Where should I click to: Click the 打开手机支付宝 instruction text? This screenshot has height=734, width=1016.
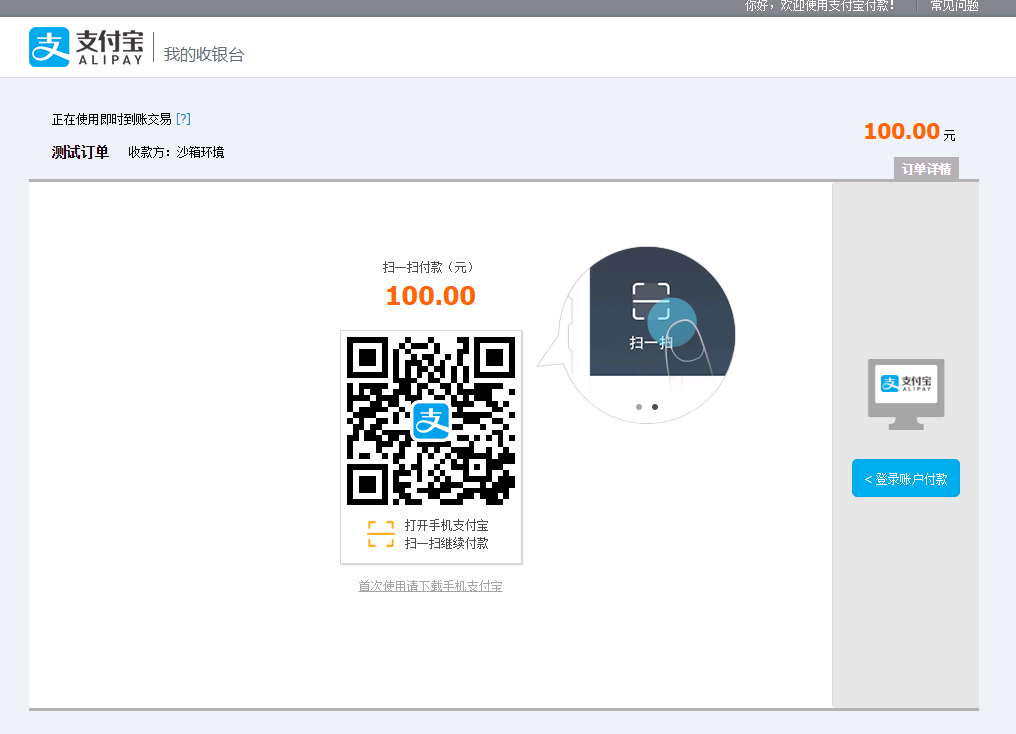[x=446, y=525]
